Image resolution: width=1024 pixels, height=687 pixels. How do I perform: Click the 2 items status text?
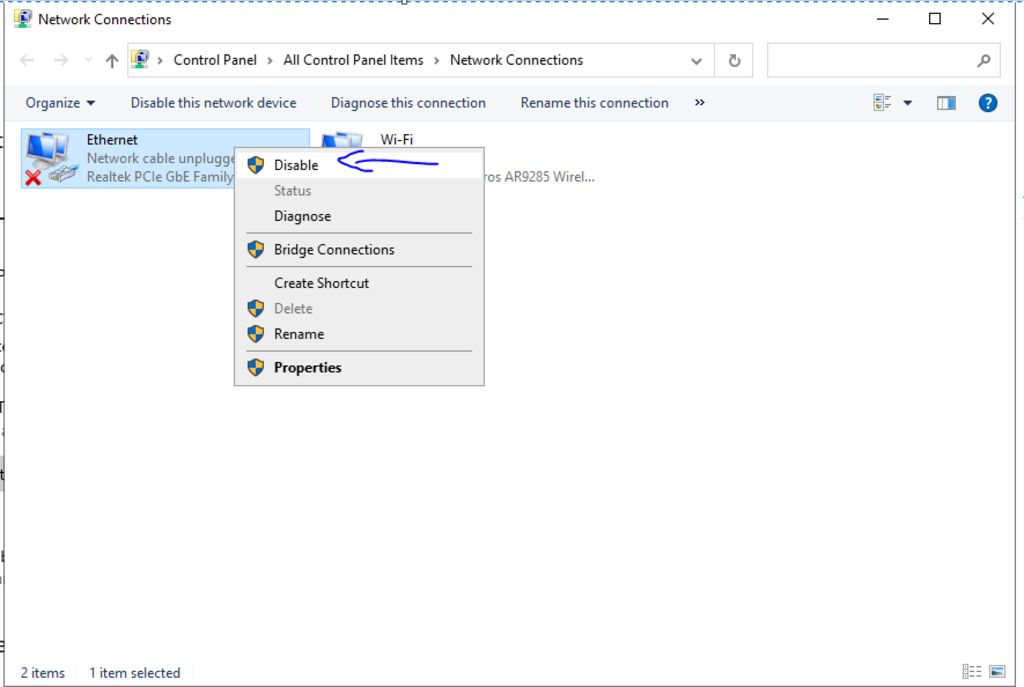click(42, 673)
